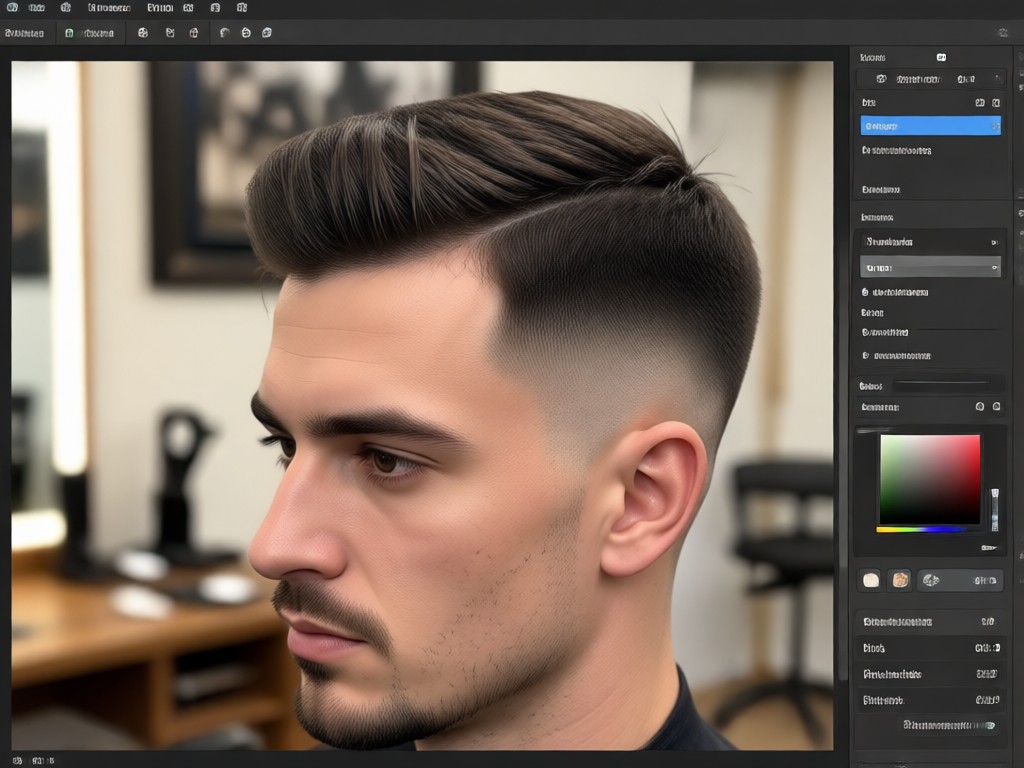Open the dark dropdown directly above the gray dropdown

[x=931, y=242]
